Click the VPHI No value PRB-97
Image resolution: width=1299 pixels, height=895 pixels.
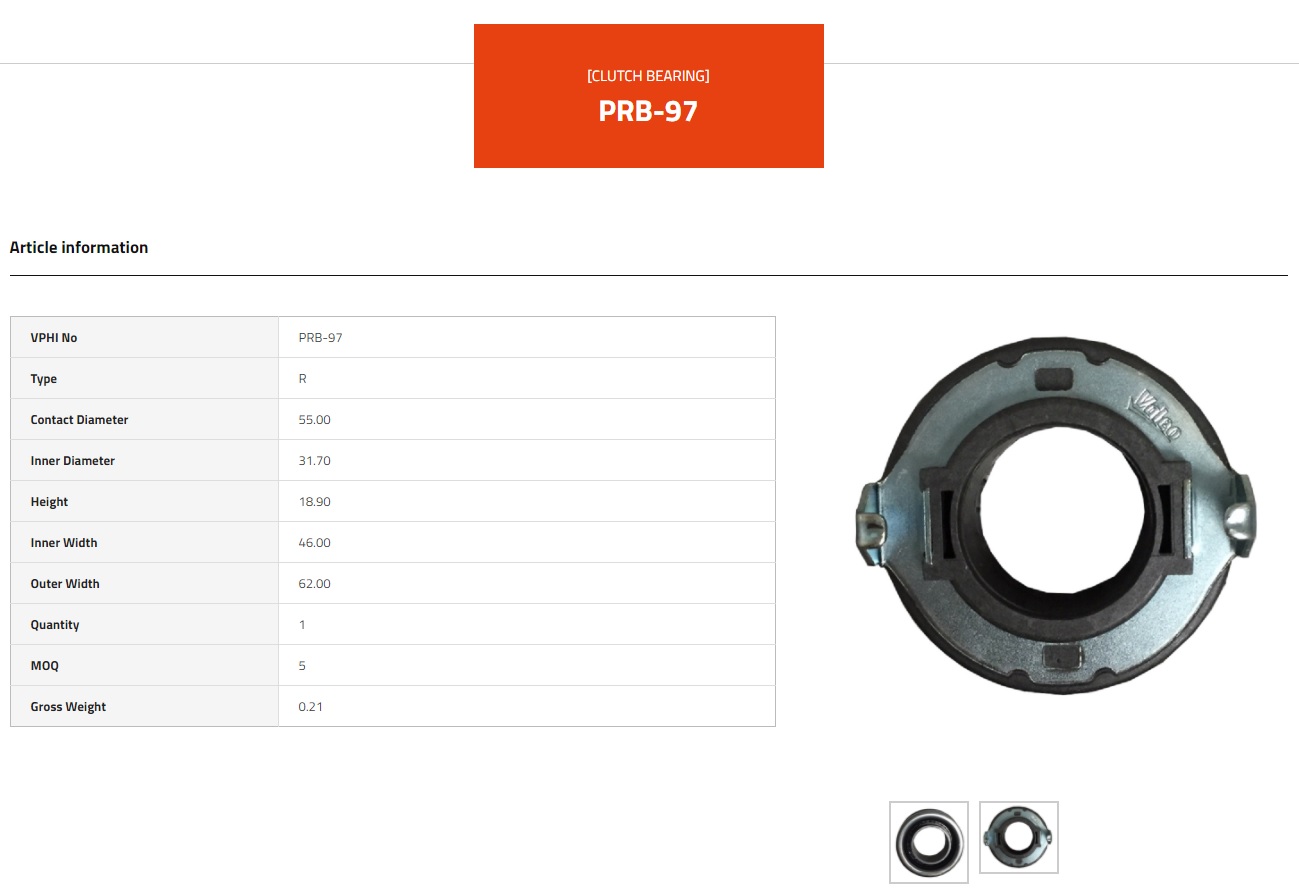321,338
